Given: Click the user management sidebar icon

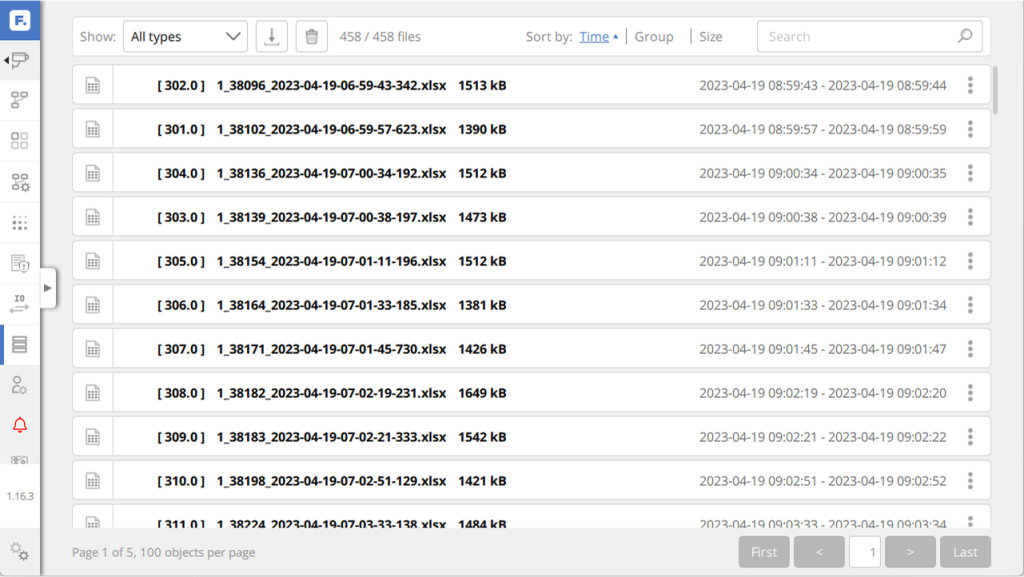Looking at the screenshot, I should click(19, 385).
